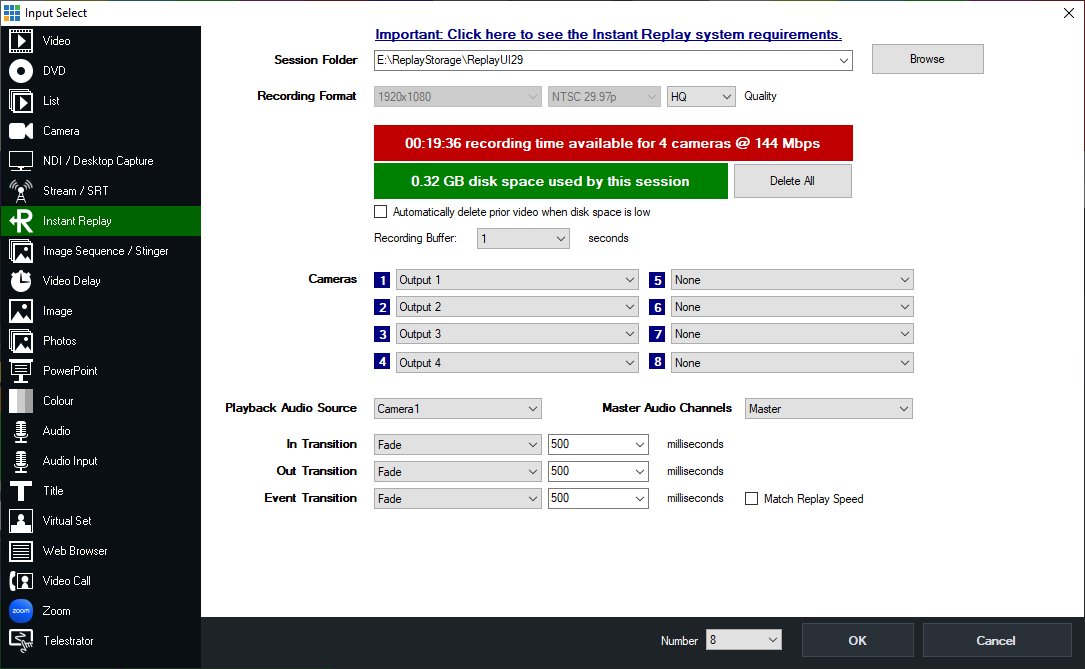Open the Instant Replay system requirements link

[x=608, y=35]
